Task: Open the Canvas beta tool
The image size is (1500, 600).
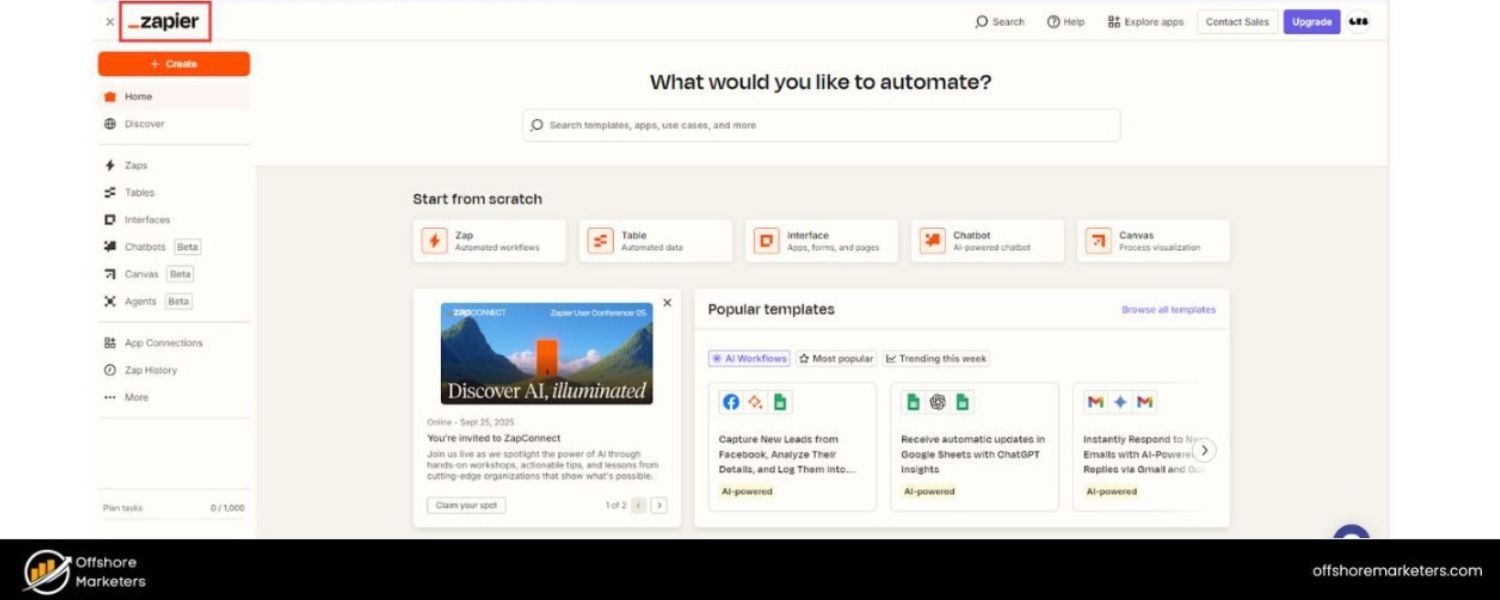Action: 141,273
